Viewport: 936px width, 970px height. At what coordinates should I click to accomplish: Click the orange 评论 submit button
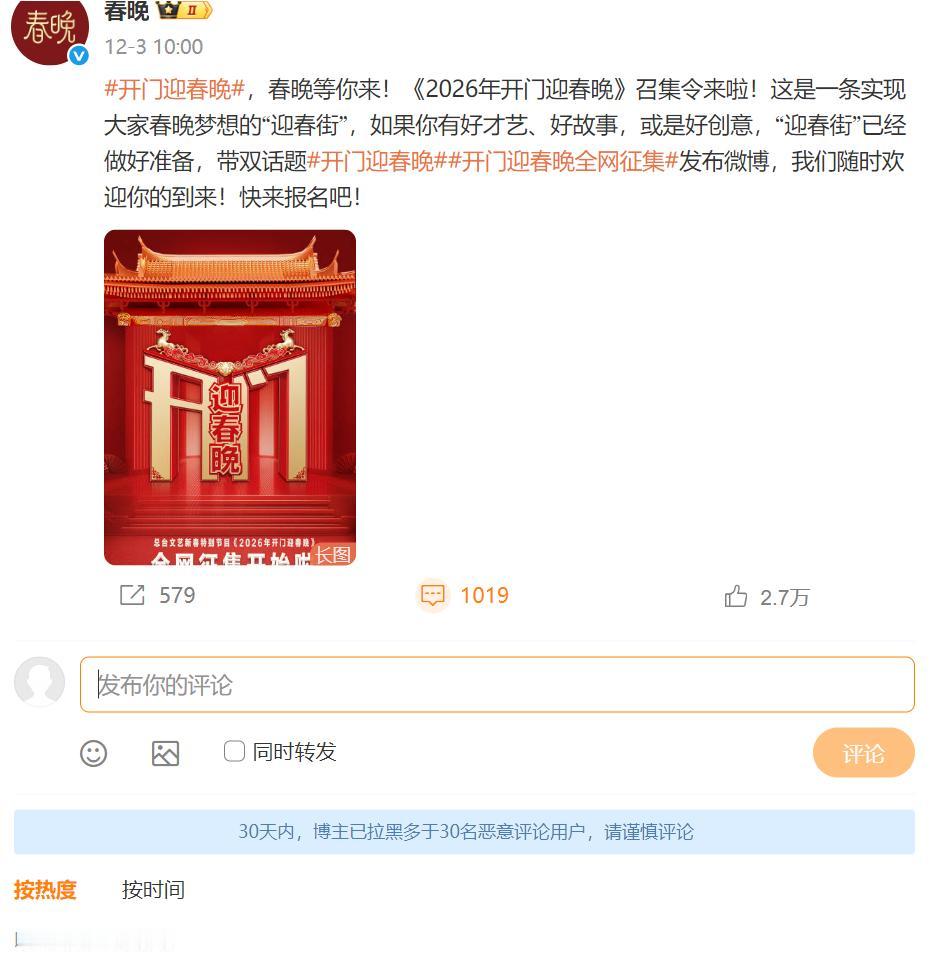(x=864, y=753)
